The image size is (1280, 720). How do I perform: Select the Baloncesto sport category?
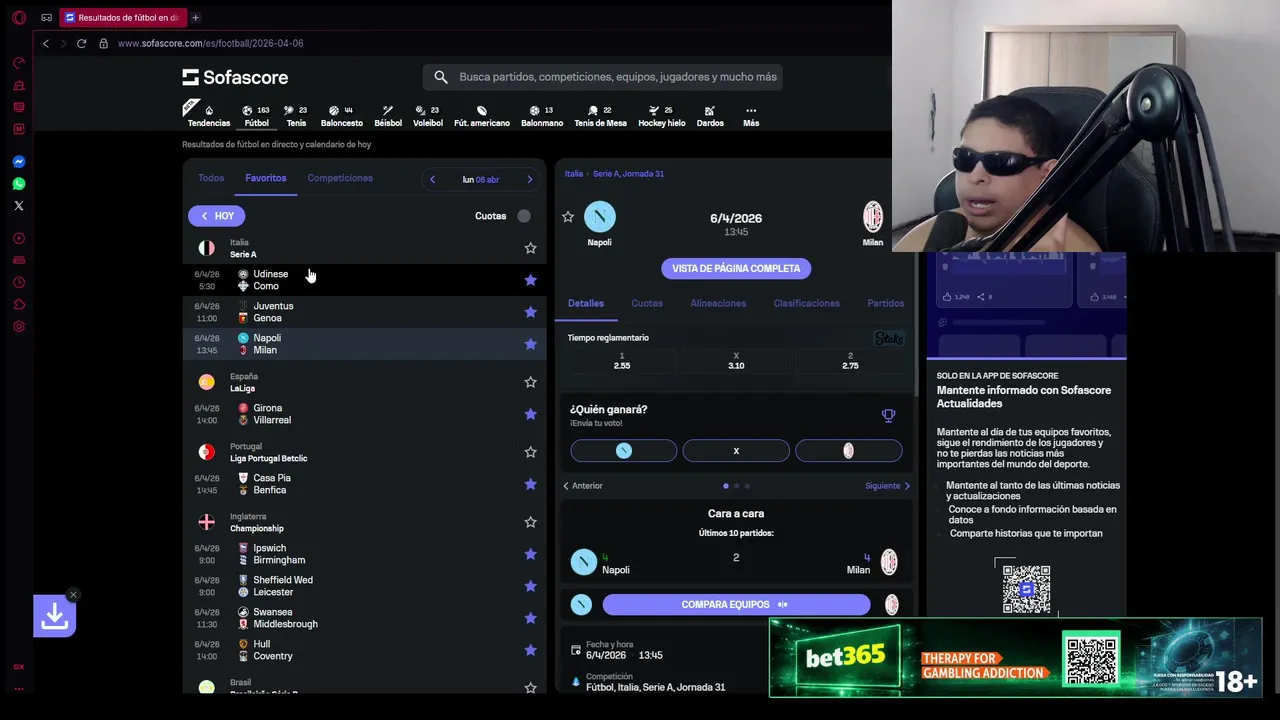[x=342, y=116]
